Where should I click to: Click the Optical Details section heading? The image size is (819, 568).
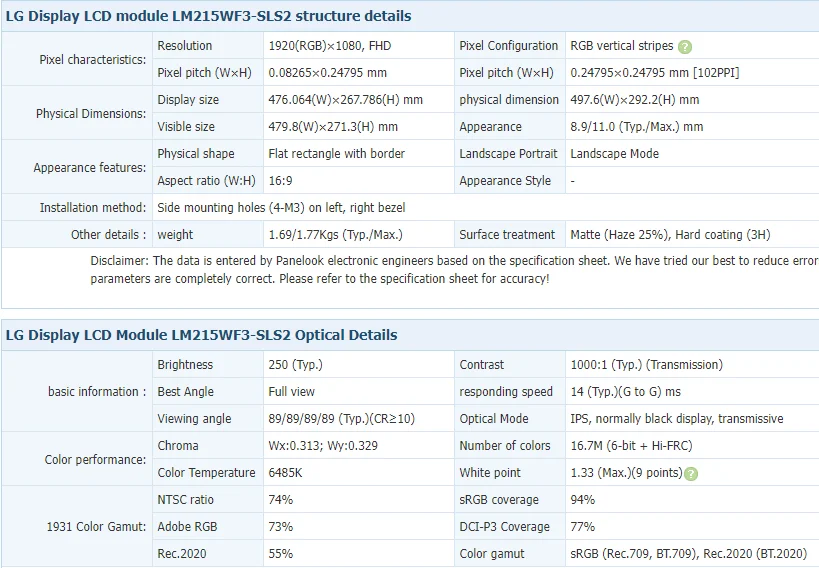pos(202,335)
